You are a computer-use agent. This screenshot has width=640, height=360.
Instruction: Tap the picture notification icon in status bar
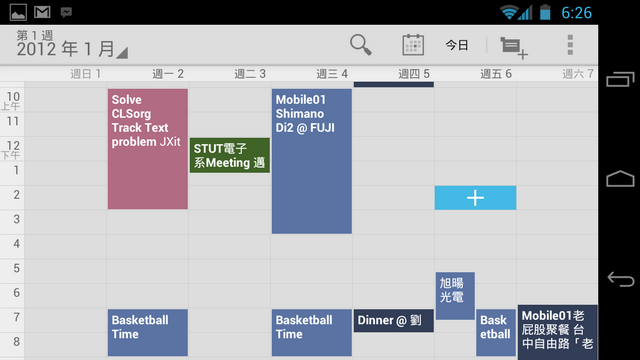coord(18,12)
